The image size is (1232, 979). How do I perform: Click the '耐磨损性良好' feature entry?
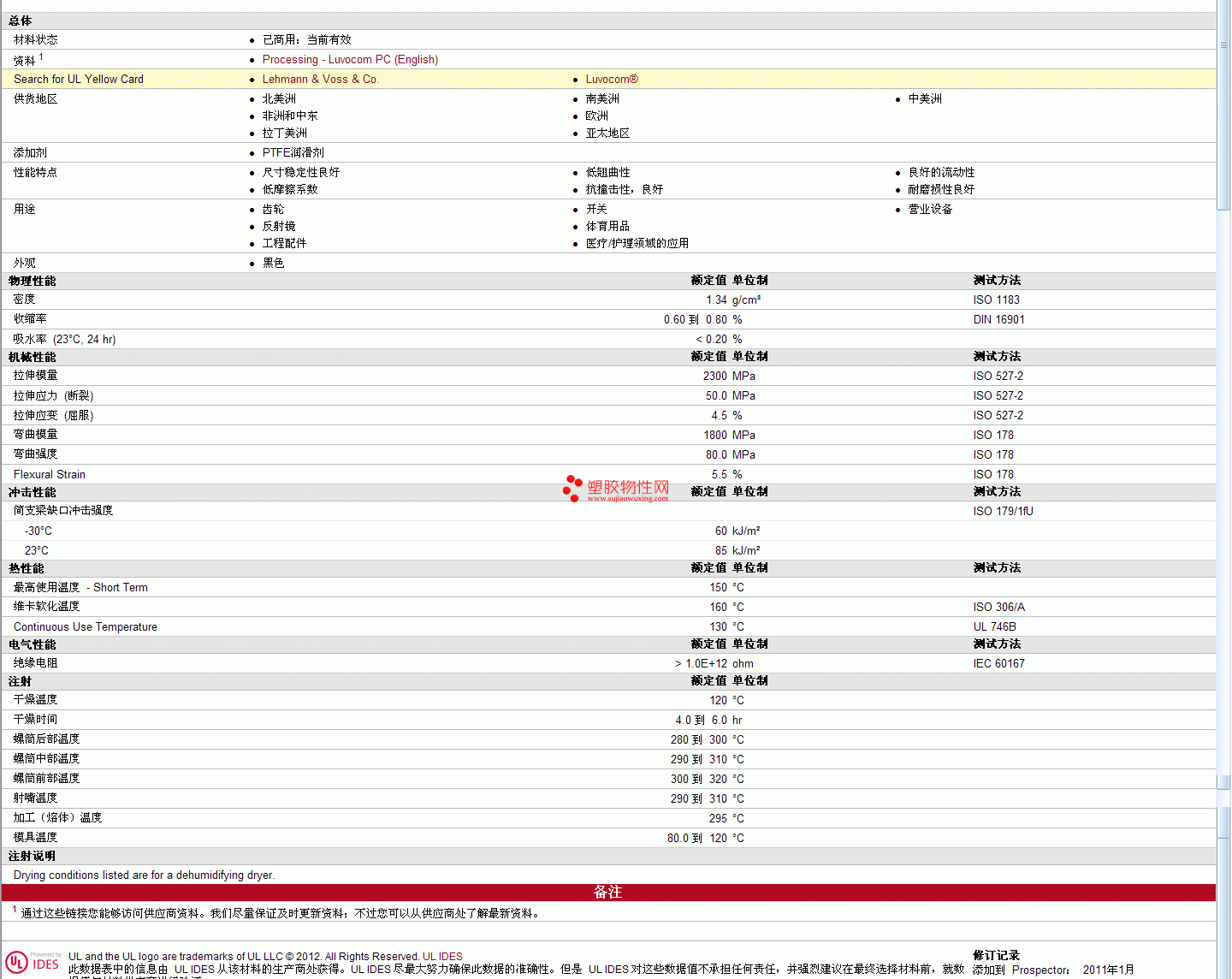pos(941,189)
